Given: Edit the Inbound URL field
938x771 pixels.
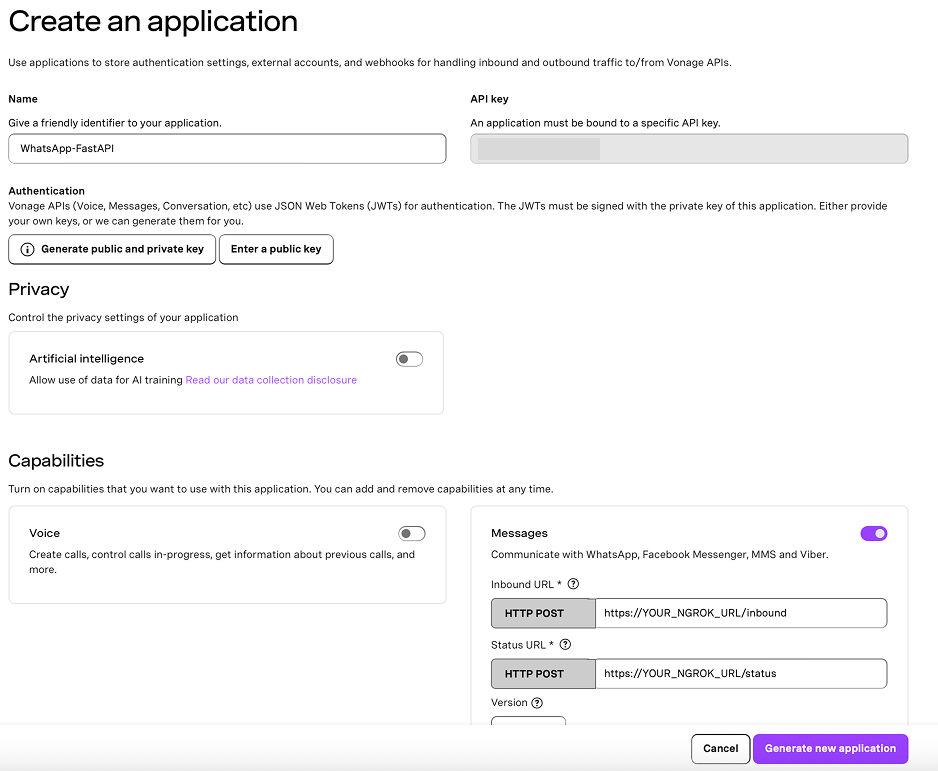Looking at the screenshot, I should click(740, 613).
